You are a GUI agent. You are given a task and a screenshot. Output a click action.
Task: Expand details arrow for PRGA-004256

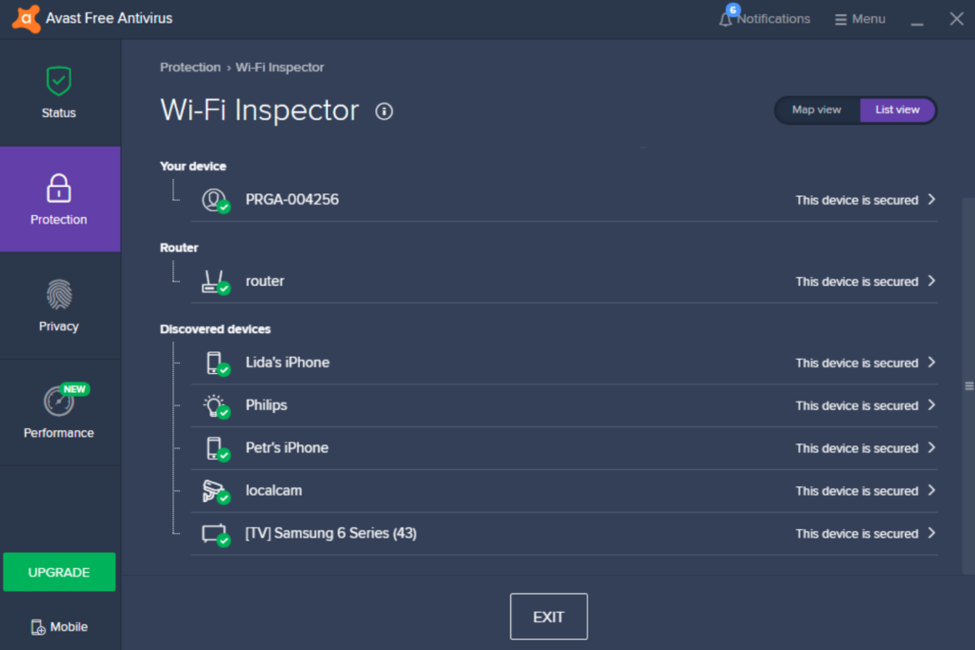coord(931,199)
